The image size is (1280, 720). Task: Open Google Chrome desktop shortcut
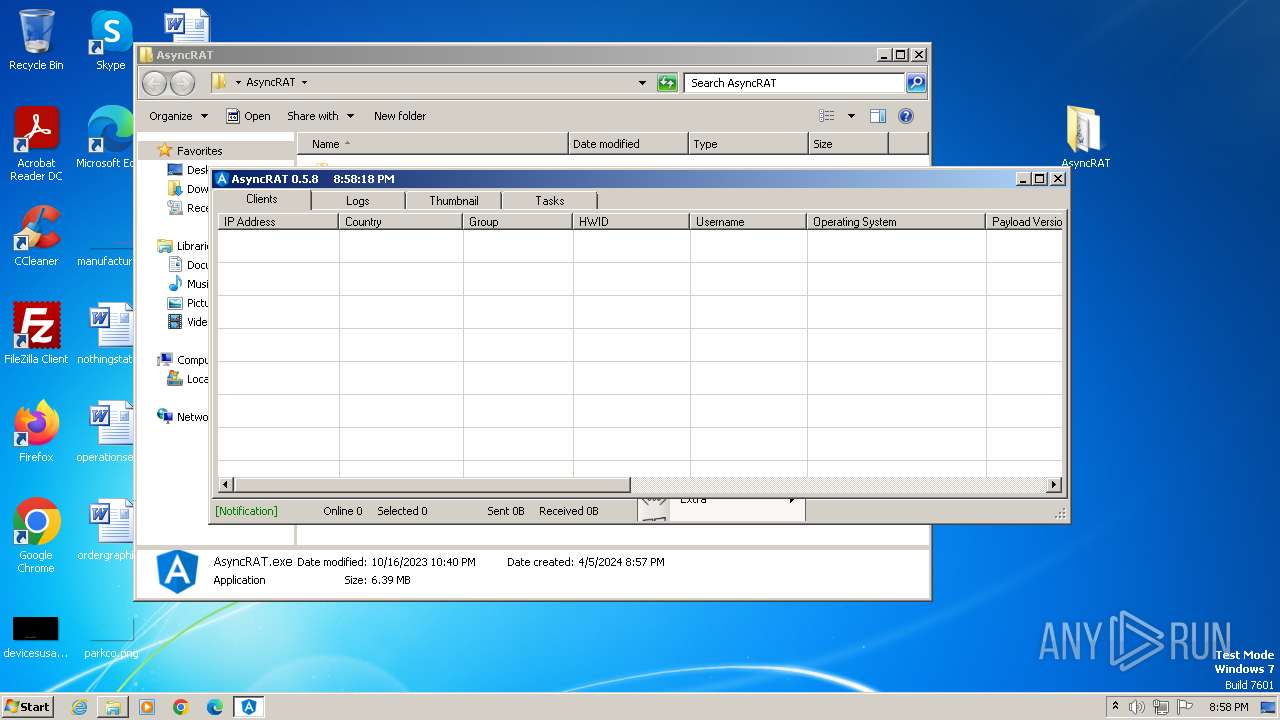[36, 536]
